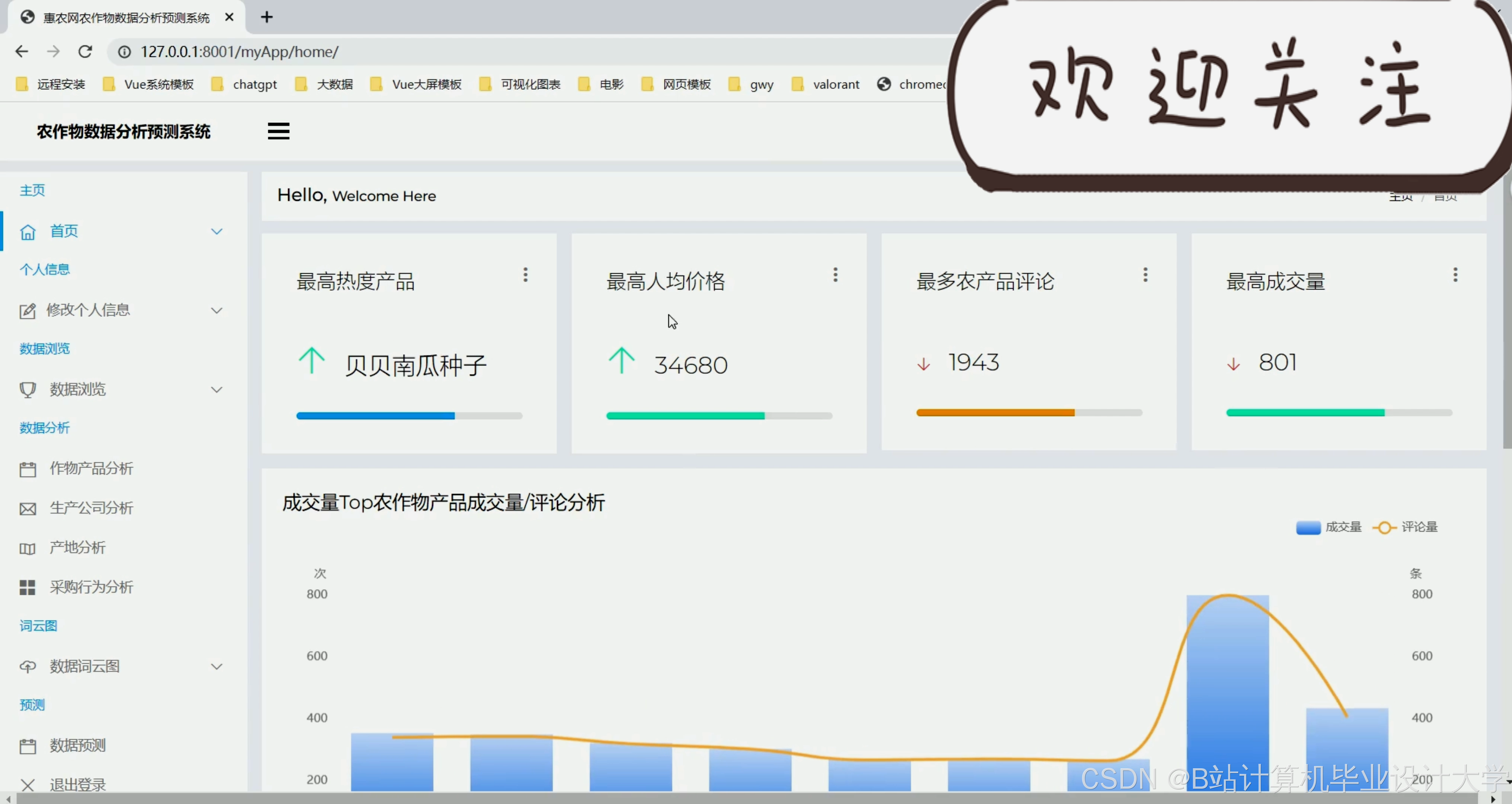The width and height of the screenshot is (1512, 804).
Task: Click the cloud icon beside 数据词云图
Action: [28, 667]
